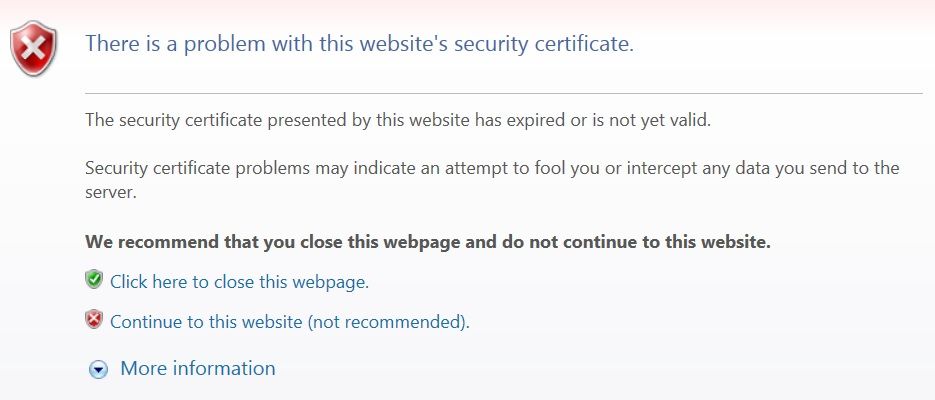Click the large red shield error icon

33,48
